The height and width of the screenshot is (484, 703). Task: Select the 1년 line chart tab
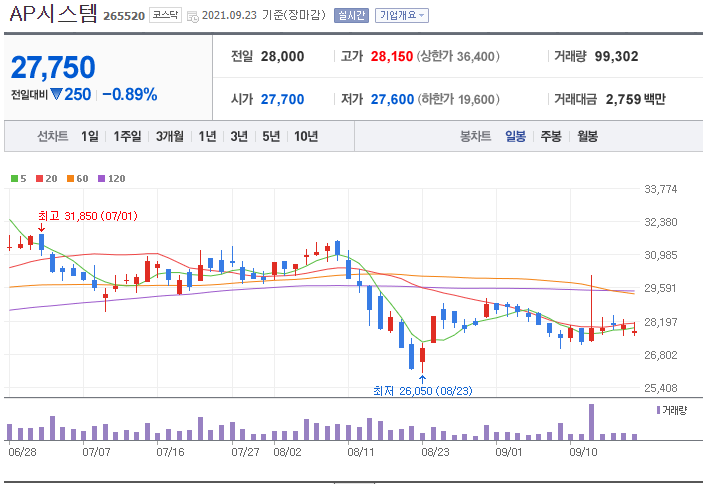point(208,136)
